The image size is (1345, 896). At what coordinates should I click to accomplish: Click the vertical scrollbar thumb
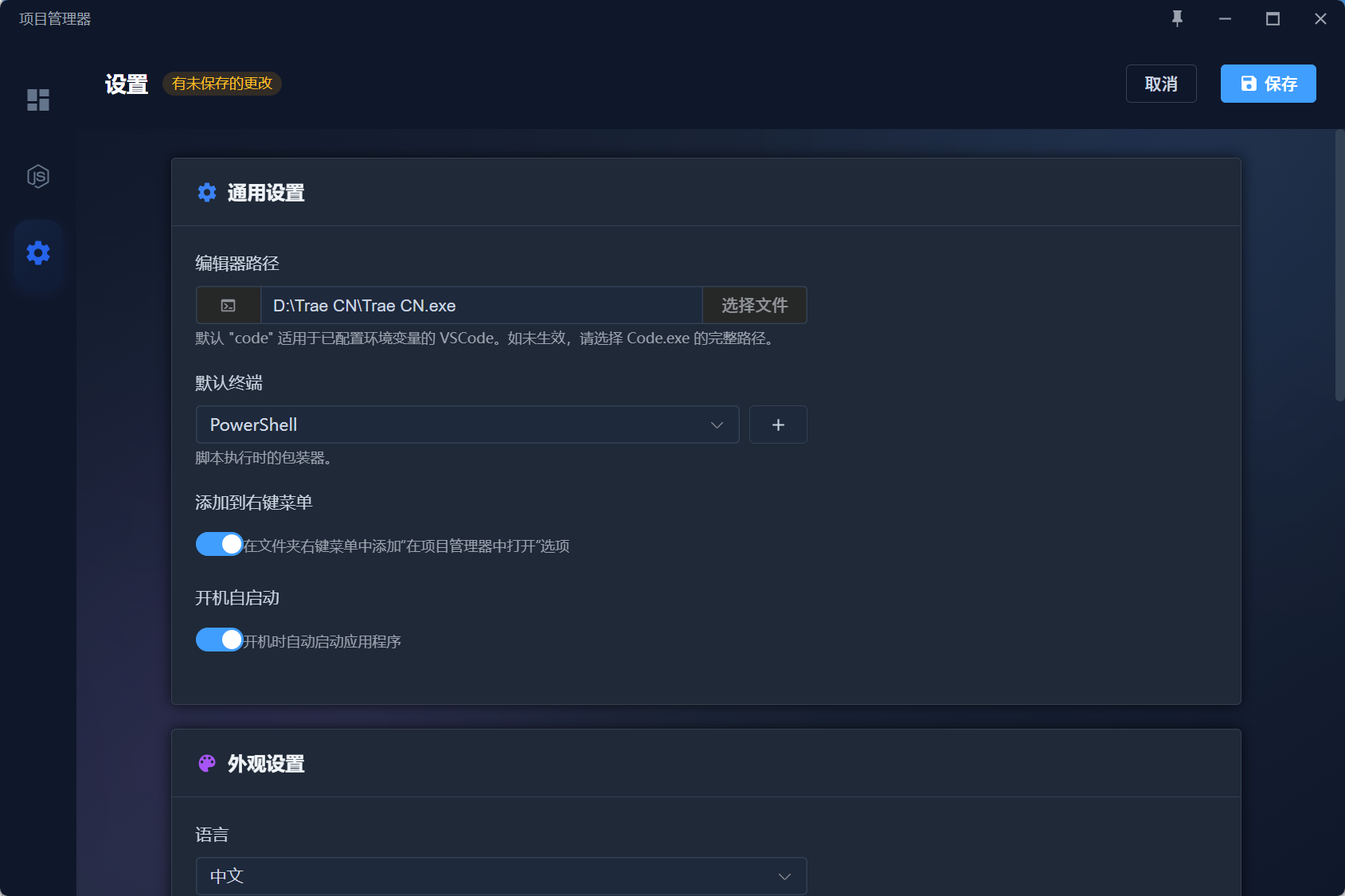1339,264
